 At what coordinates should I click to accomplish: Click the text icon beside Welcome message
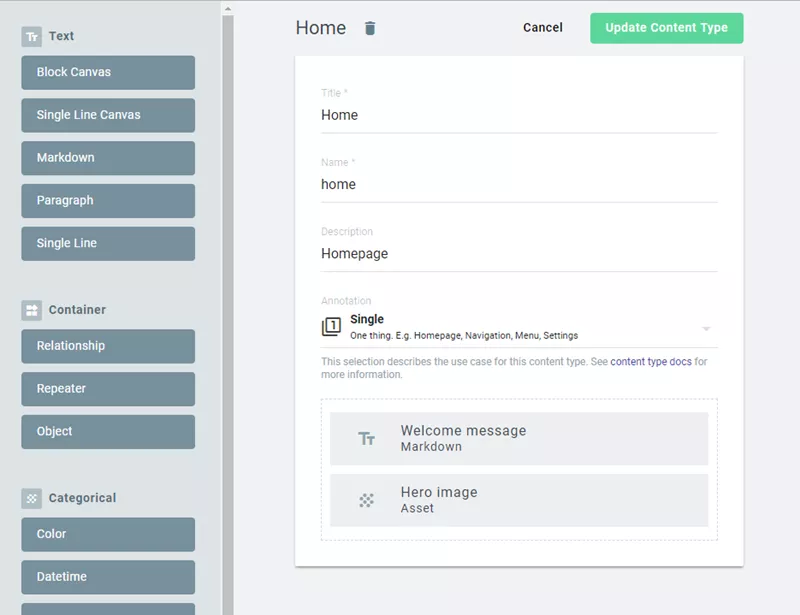[367, 438]
